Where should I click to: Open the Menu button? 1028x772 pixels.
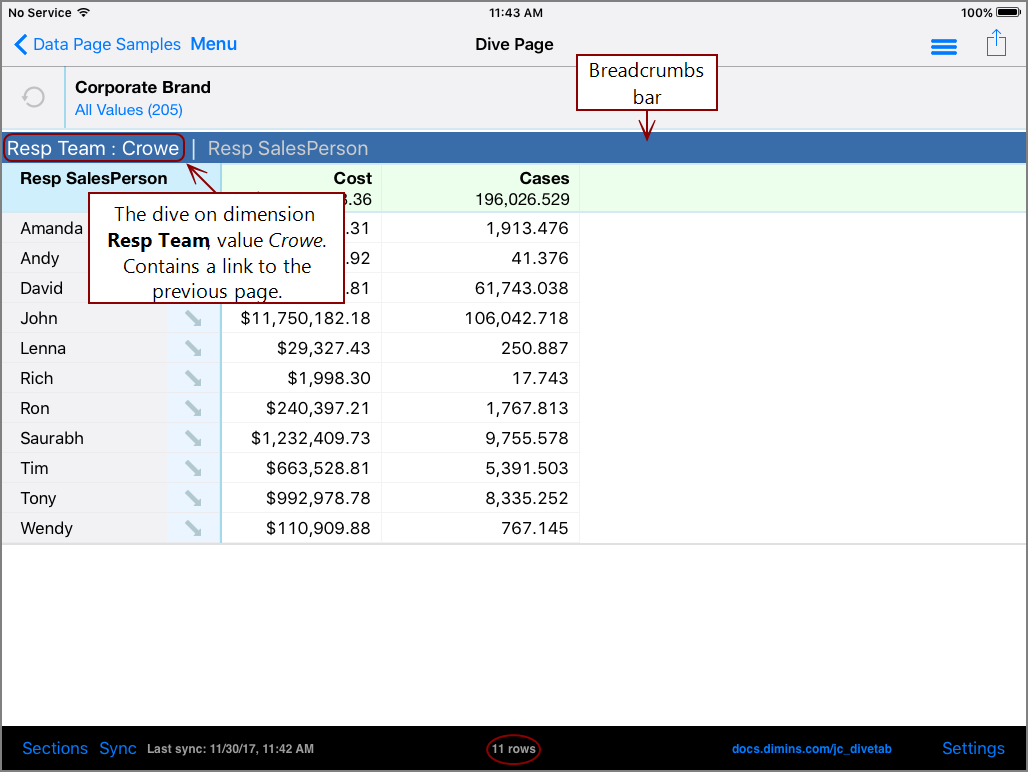(213, 45)
